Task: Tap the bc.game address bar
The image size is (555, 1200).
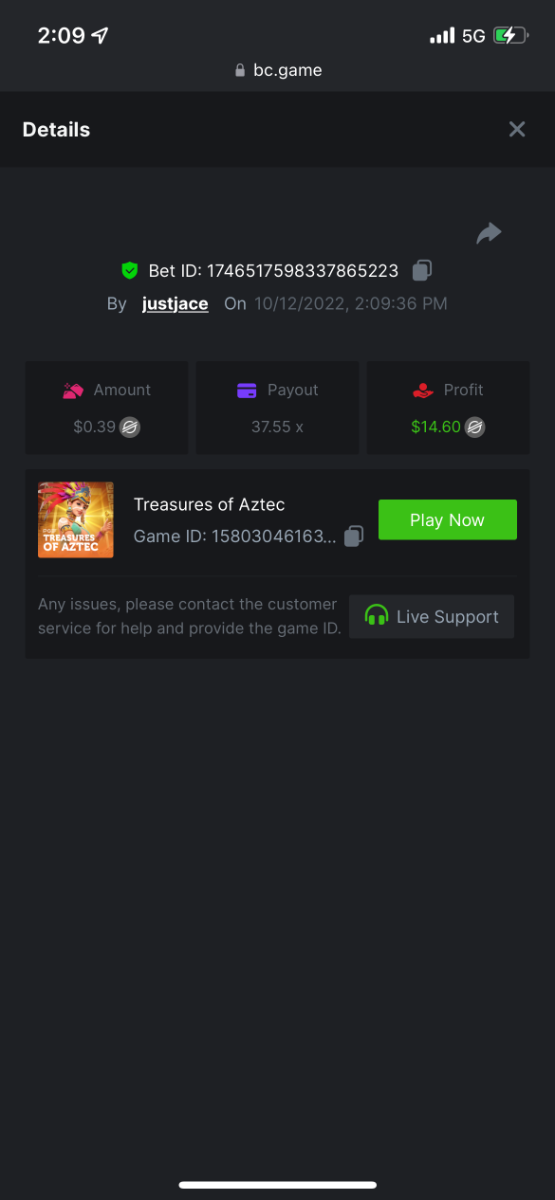Action: [x=277, y=70]
